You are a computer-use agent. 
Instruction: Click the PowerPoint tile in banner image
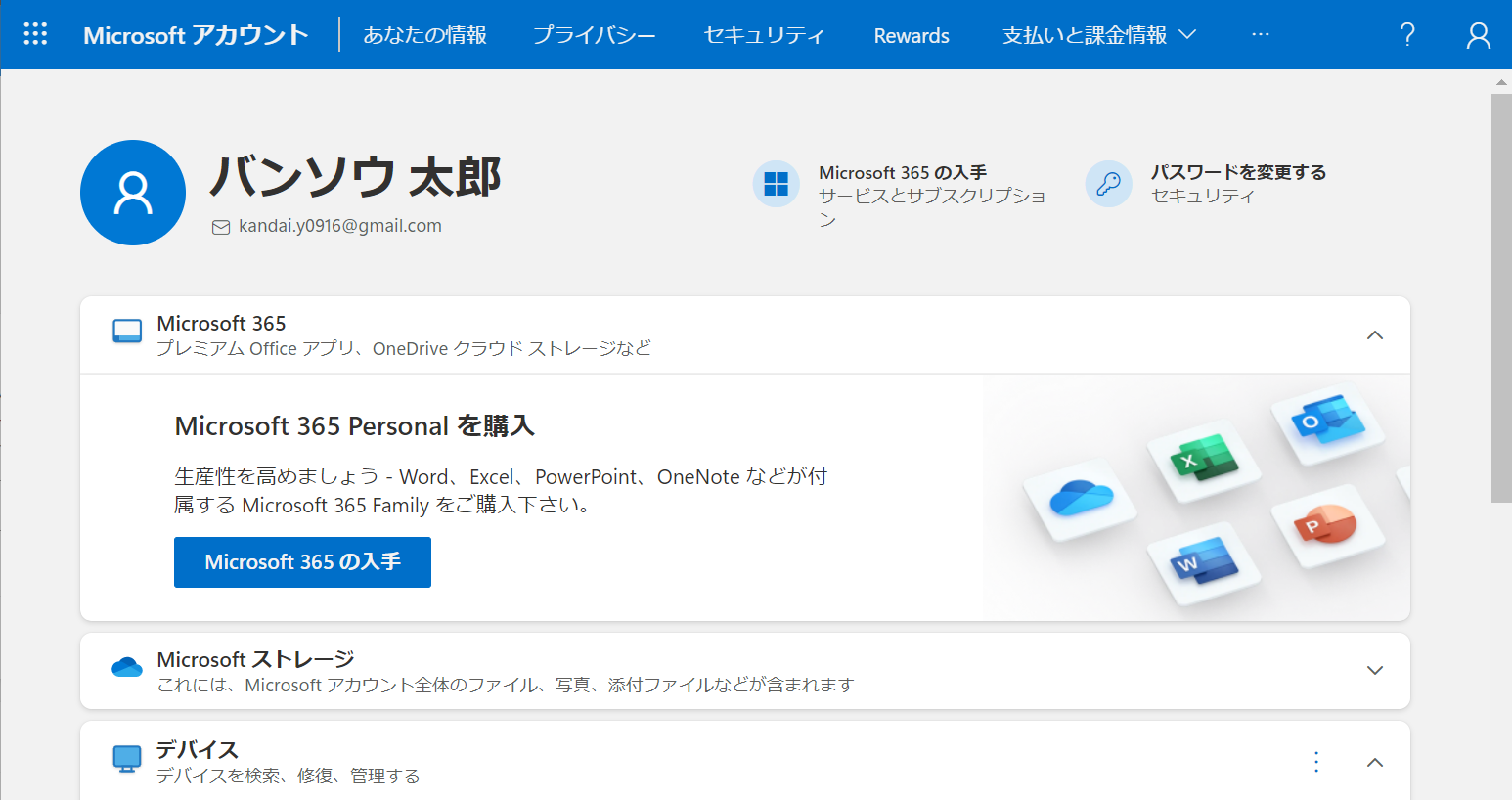point(1327,525)
